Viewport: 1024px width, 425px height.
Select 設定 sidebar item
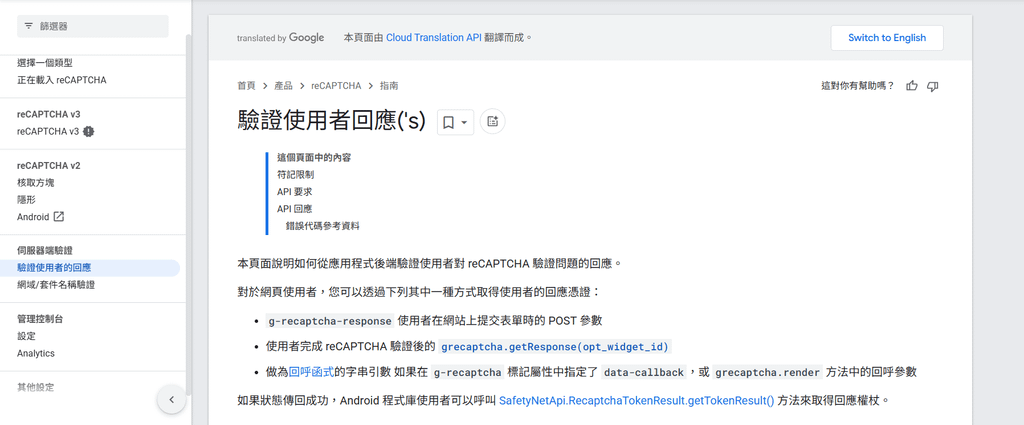click(26, 336)
